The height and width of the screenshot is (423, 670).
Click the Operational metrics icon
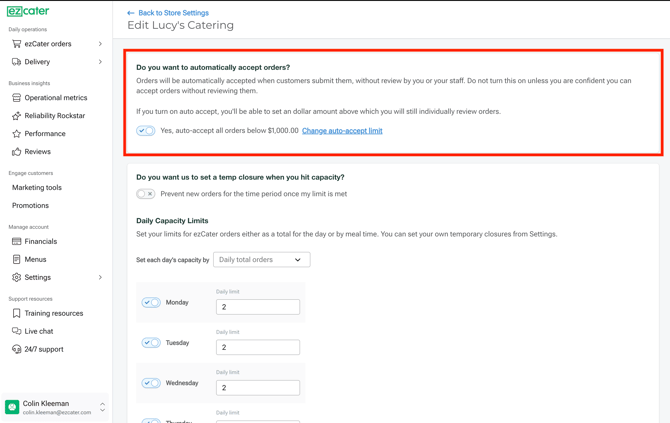[x=16, y=98]
